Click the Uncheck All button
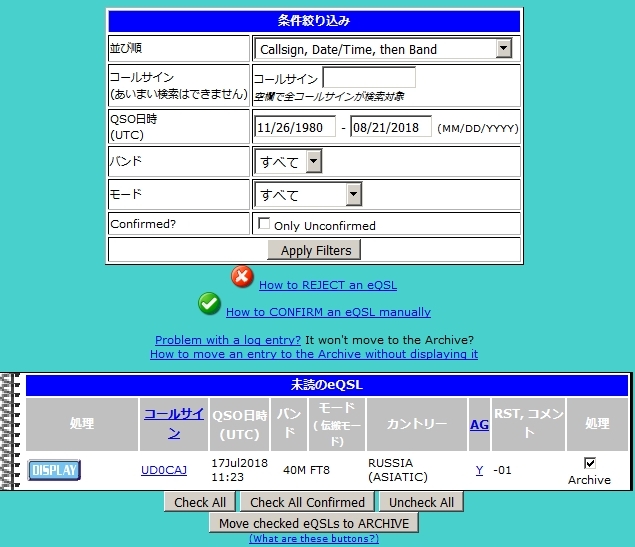This screenshot has height=547, width=635. [x=421, y=502]
